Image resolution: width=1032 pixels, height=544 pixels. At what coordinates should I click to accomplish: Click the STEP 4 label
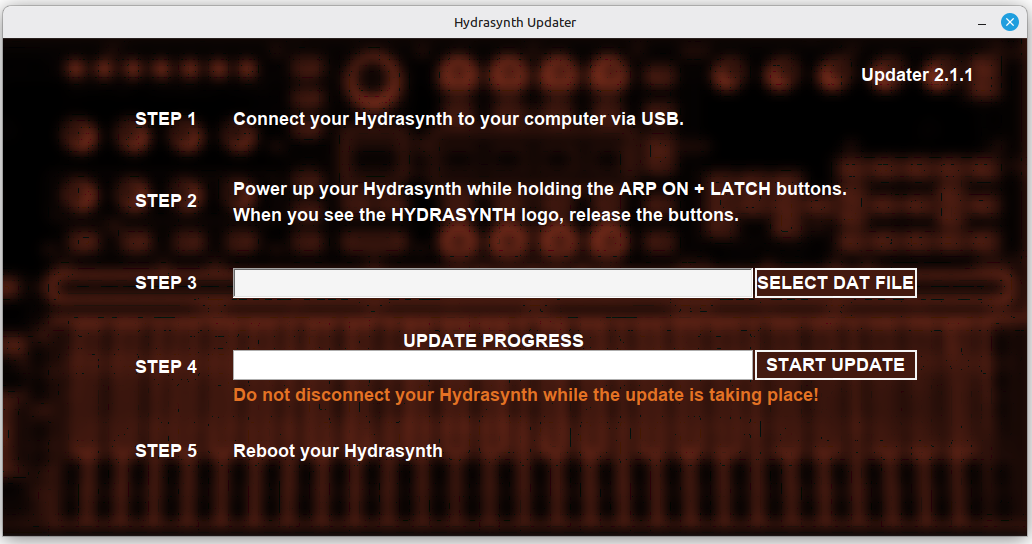(x=166, y=366)
